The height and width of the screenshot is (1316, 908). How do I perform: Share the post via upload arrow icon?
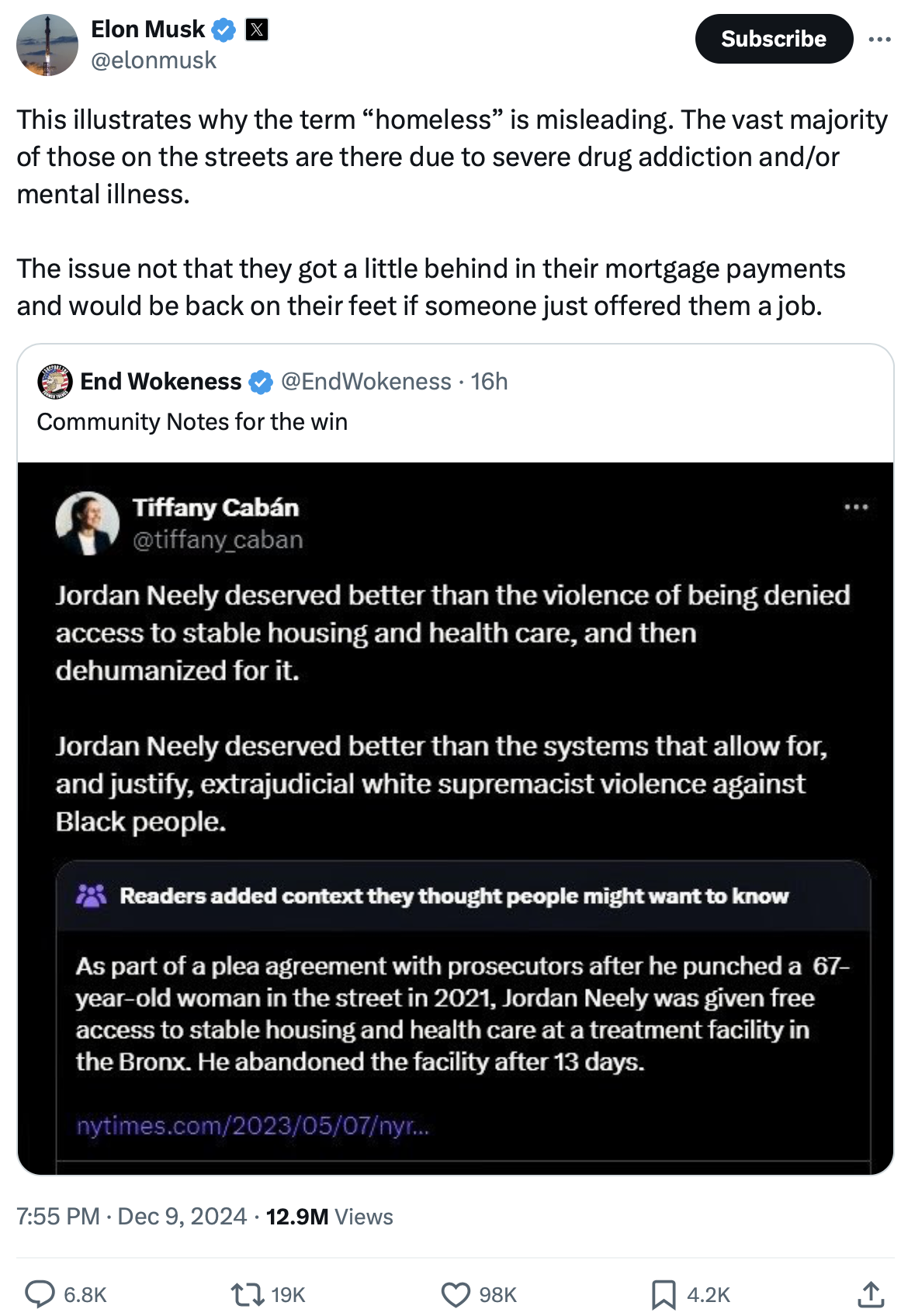pyautogui.click(x=871, y=1293)
